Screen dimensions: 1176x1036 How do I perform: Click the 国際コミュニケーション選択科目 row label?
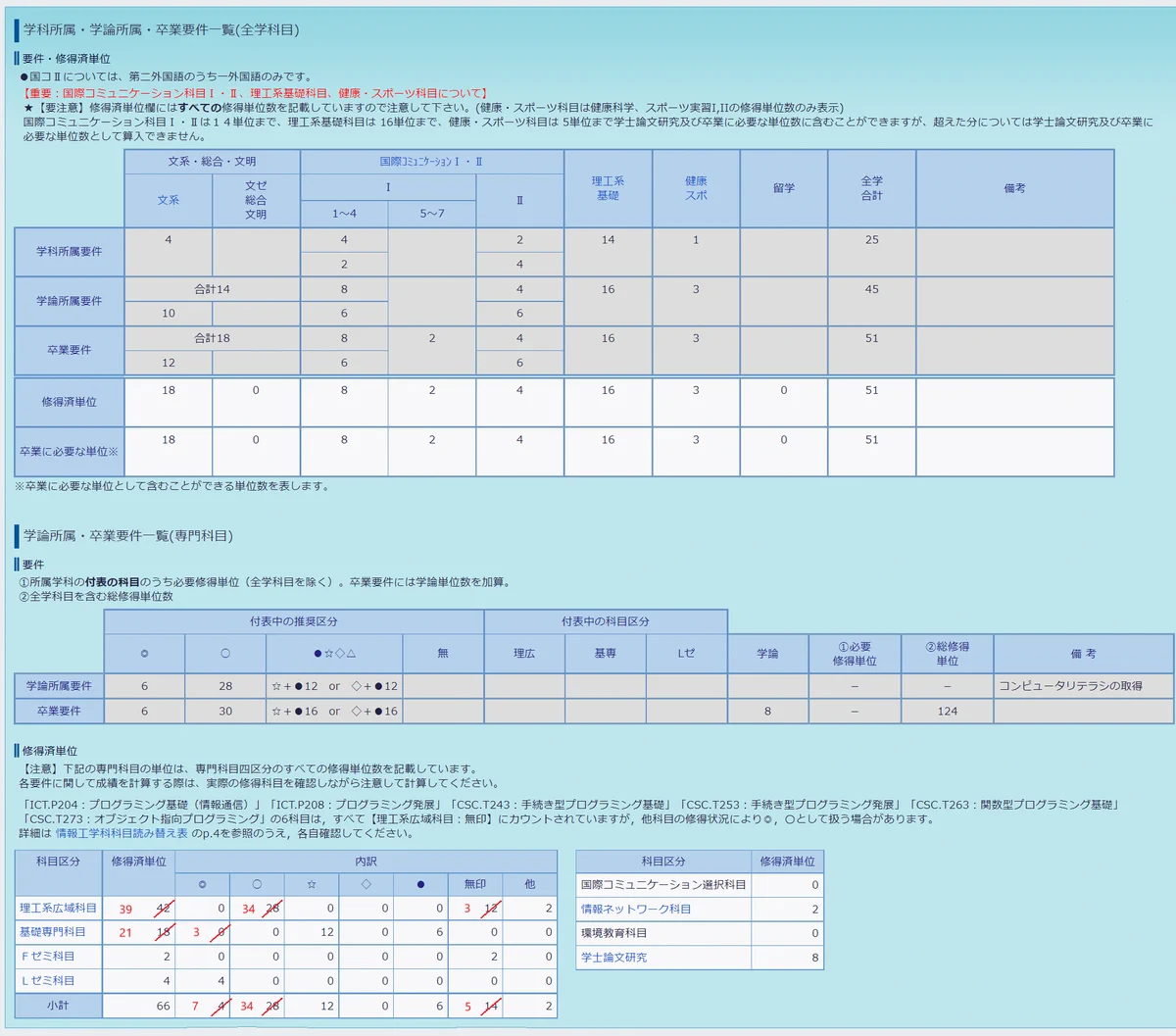(663, 884)
